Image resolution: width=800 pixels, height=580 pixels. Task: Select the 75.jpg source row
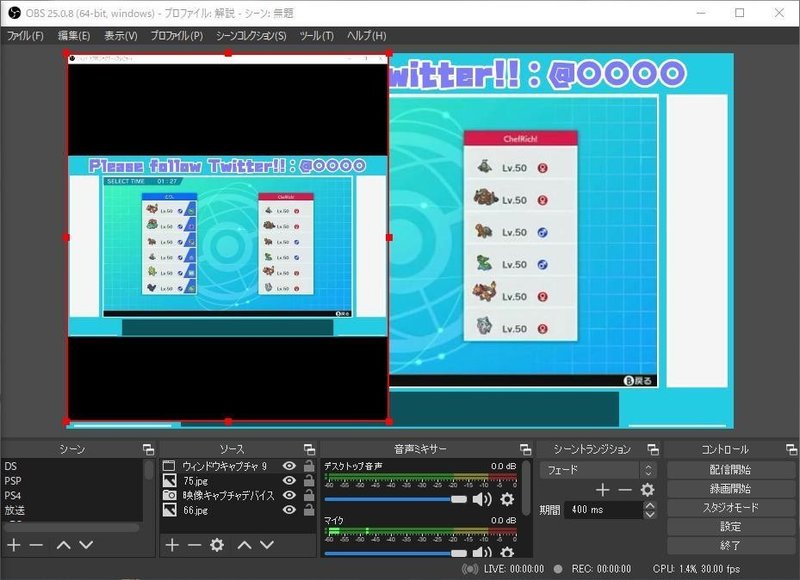(x=238, y=481)
